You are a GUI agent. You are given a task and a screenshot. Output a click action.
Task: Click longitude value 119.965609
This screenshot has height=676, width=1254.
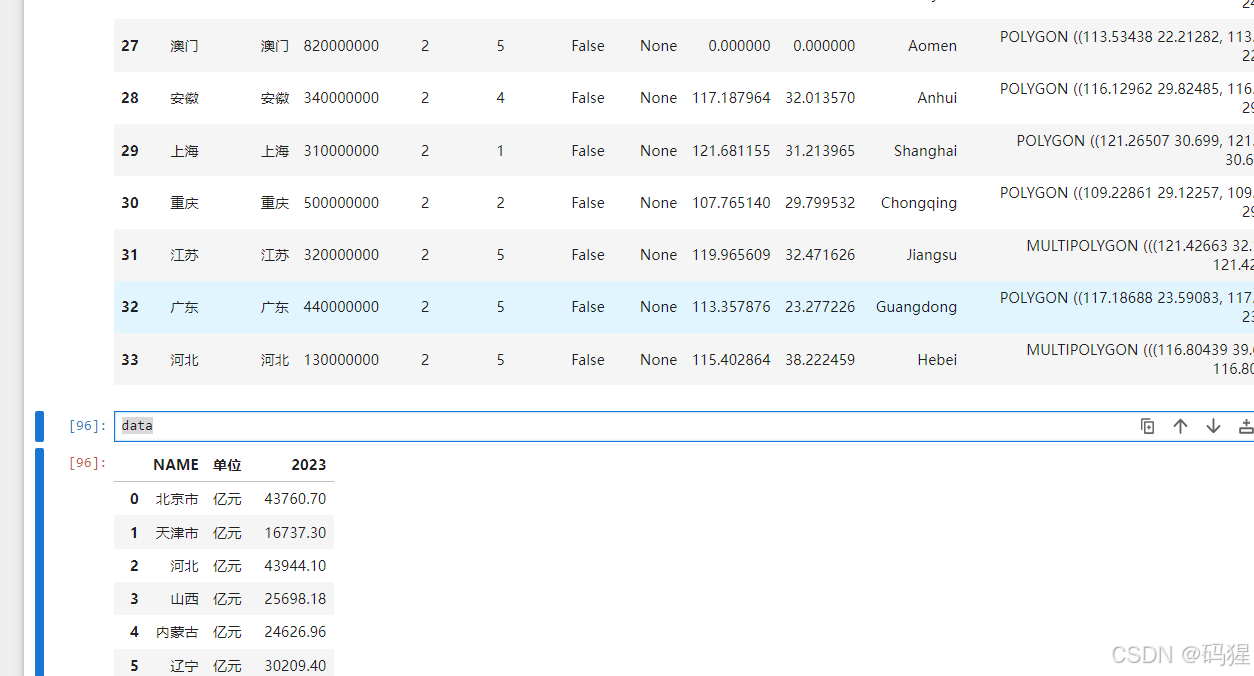[731, 255]
